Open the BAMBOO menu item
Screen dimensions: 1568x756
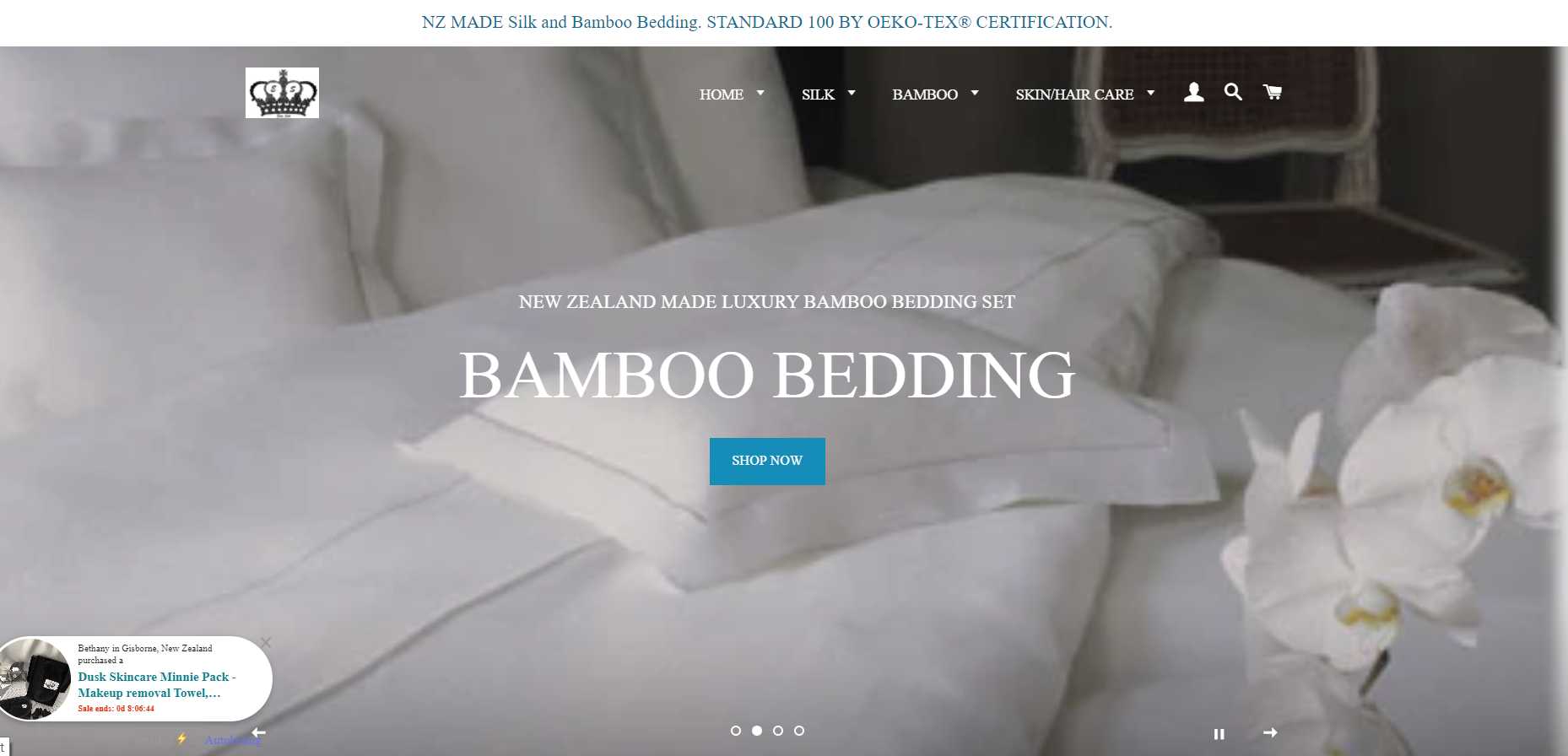coord(925,94)
